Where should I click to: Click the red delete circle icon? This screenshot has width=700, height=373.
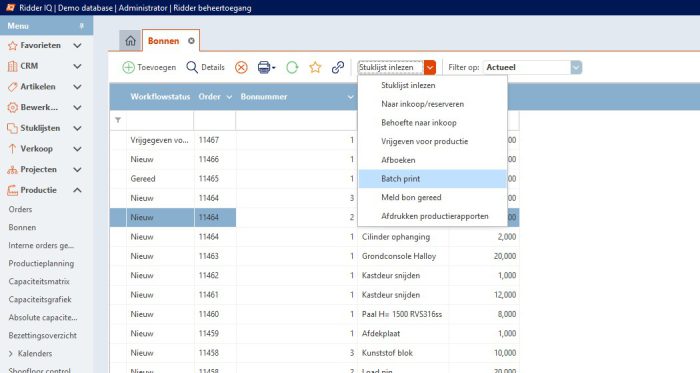[241, 67]
